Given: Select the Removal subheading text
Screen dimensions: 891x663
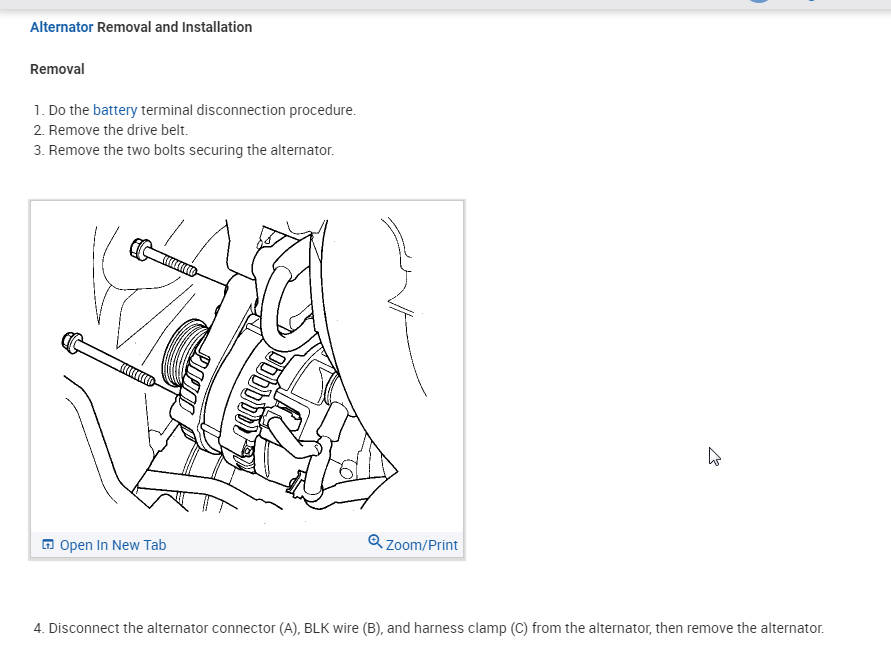Looking at the screenshot, I should click(x=57, y=69).
